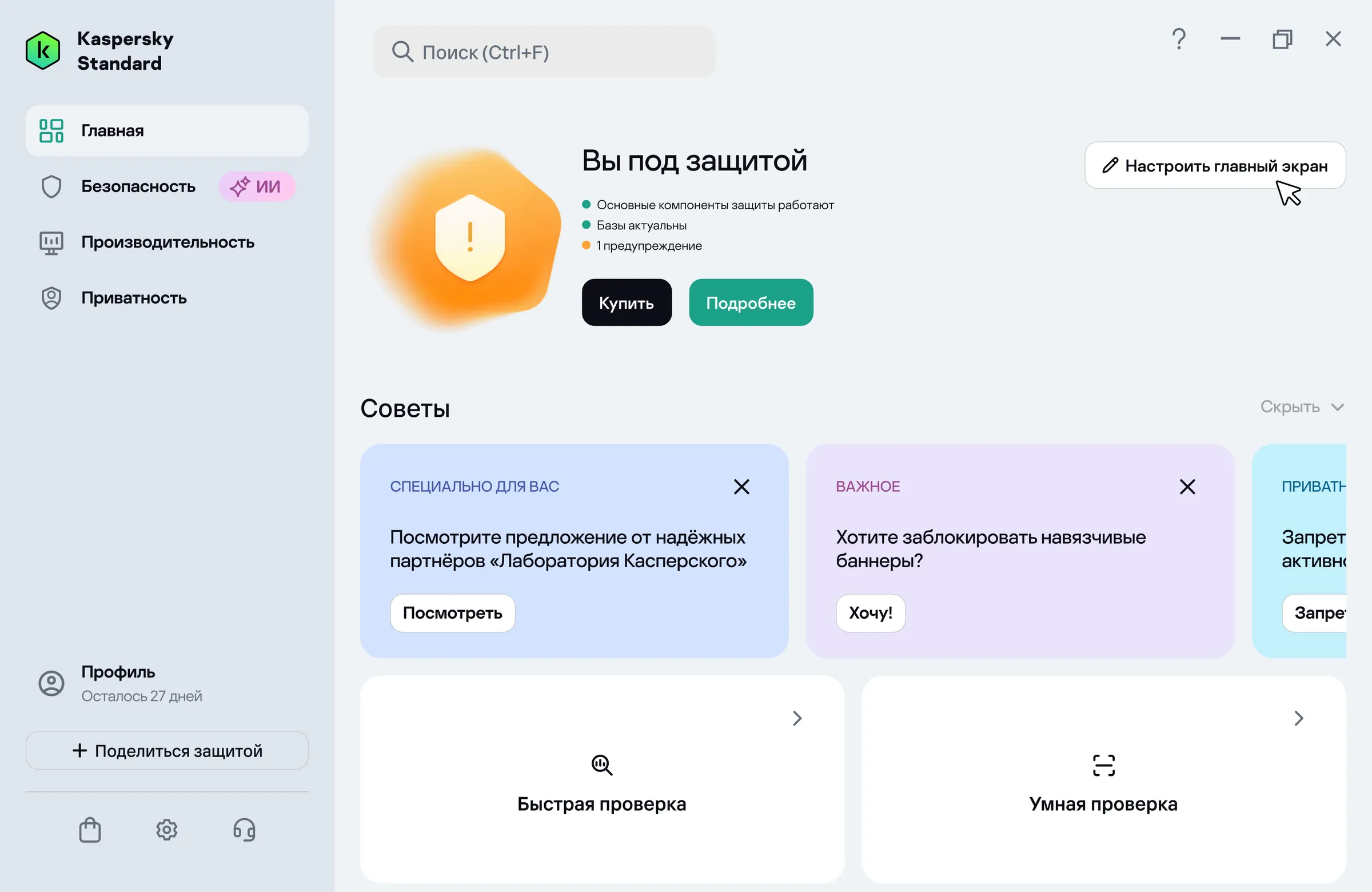This screenshot has width=1372, height=892.
Task: Open Профиль with Осталось 27 дней
Action: [x=167, y=684]
